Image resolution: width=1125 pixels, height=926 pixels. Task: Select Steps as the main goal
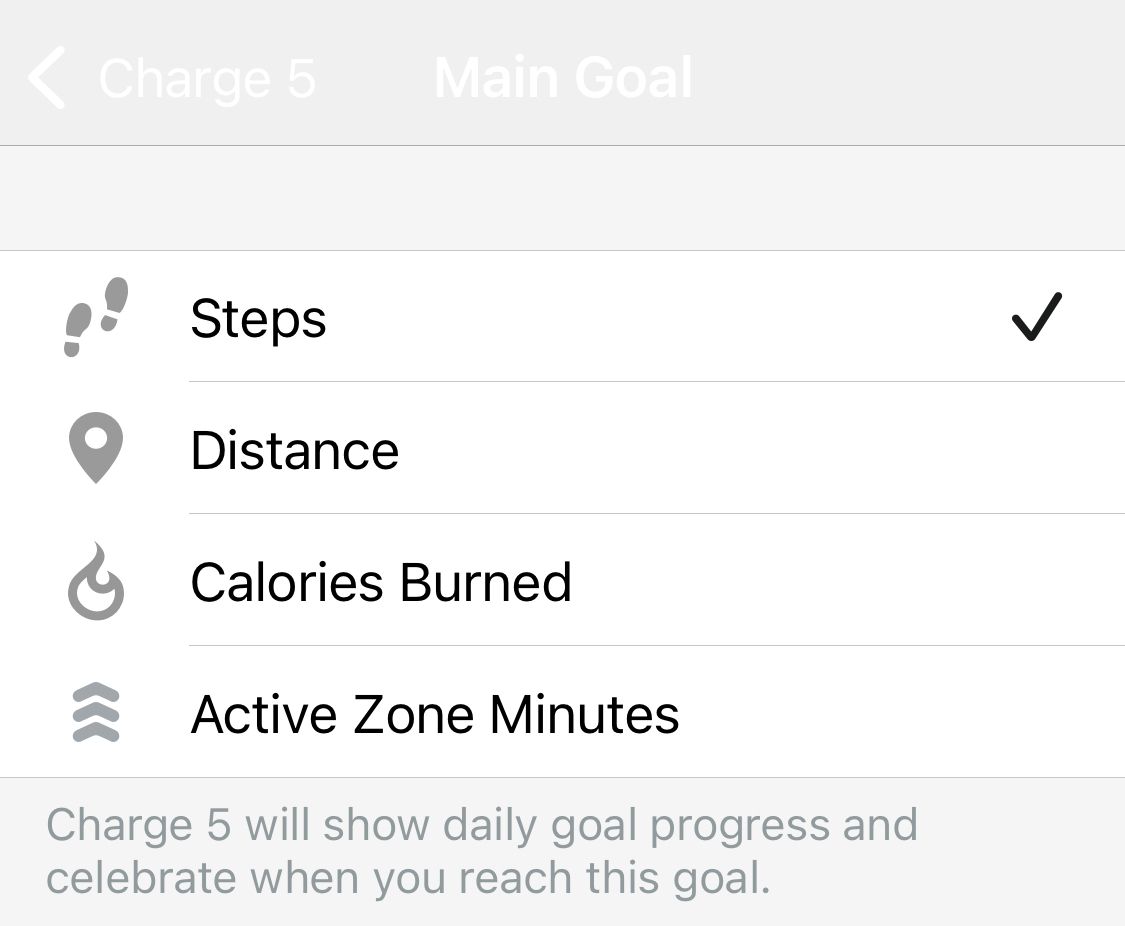point(258,319)
